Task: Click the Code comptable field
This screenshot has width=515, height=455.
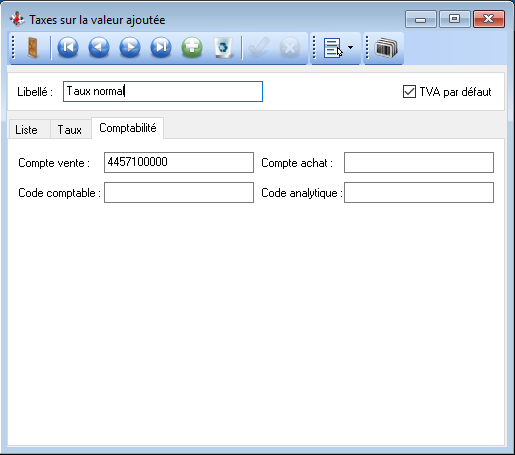Action: [x=179, y=192]
